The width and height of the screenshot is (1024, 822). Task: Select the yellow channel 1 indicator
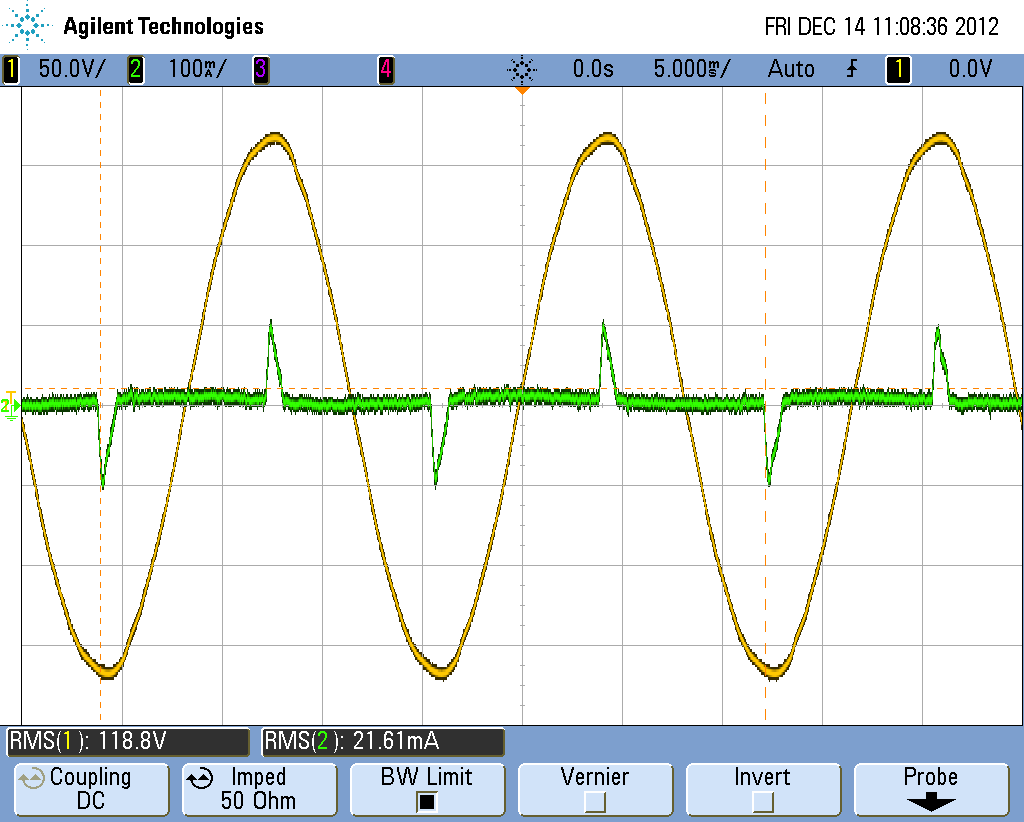pyautogui.click(x=11, y=69)
